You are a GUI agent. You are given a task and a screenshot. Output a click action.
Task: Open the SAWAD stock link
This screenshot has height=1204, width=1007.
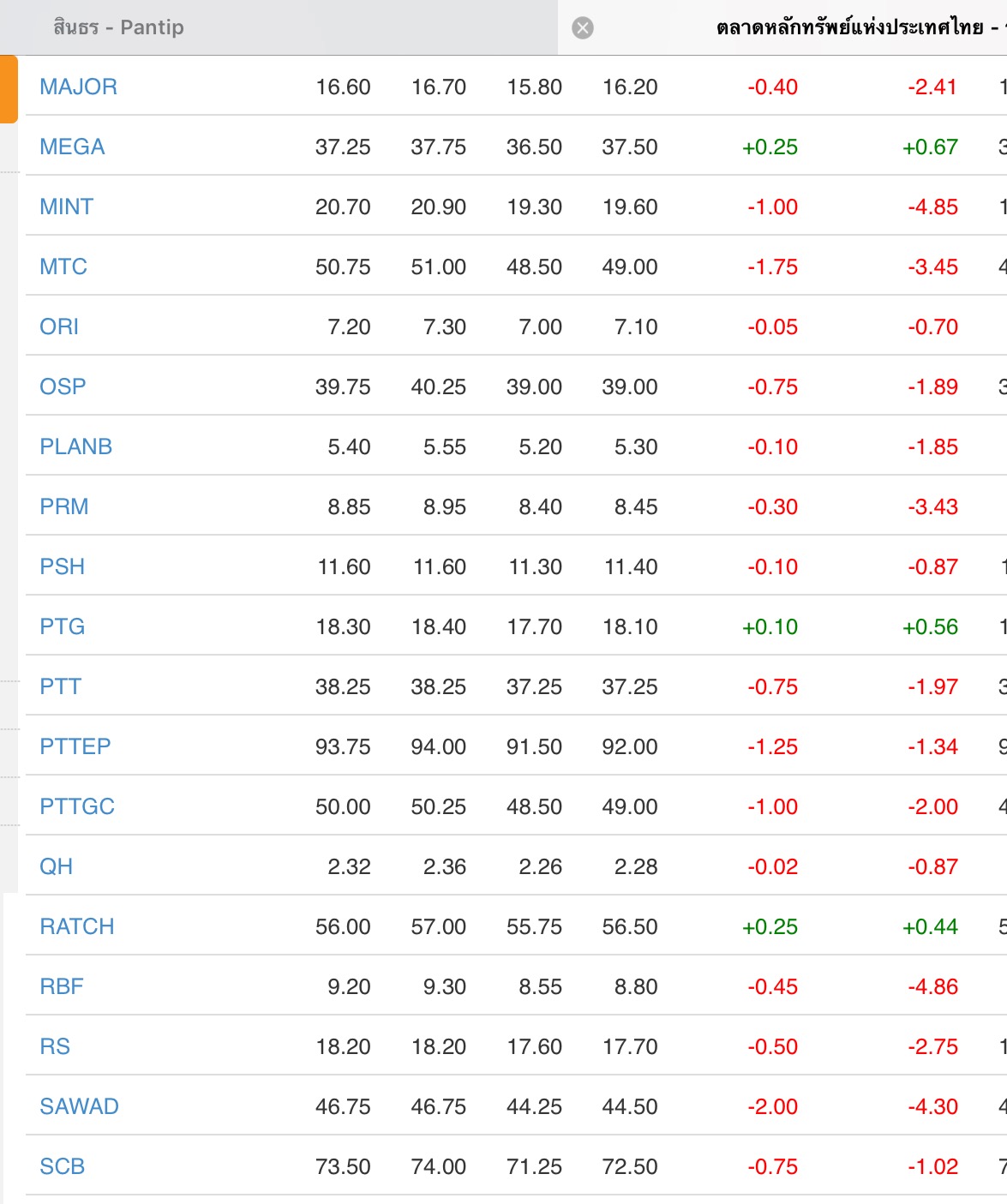pos(79,1106)
